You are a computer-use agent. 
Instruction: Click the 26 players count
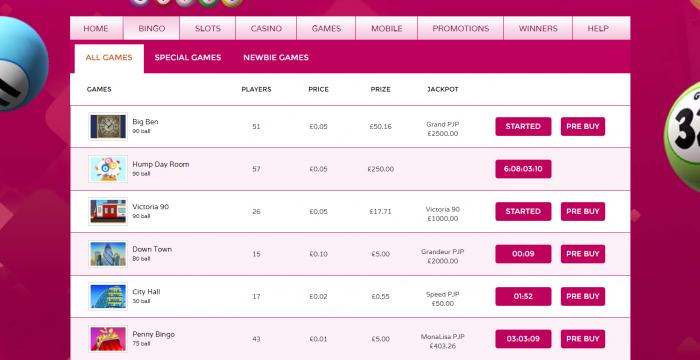pos(256,211)
